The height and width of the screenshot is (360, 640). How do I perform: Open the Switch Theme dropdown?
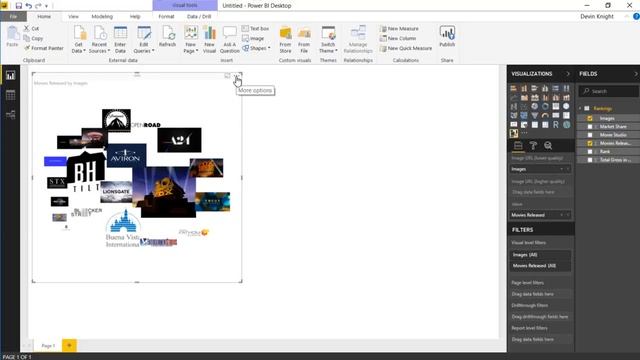328,40
